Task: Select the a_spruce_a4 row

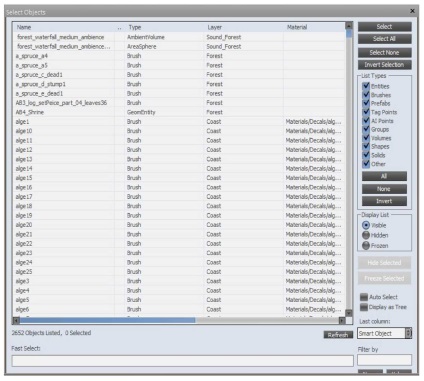Action: [179, 56]
